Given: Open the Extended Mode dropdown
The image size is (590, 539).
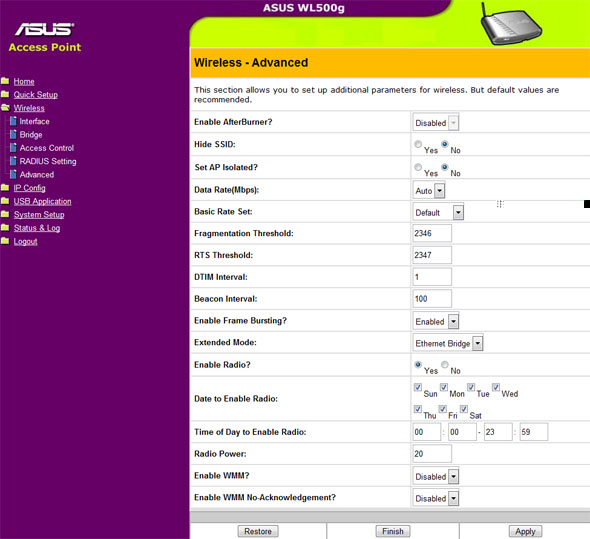Looking at the screenshot, I should (x=448, y=343).
